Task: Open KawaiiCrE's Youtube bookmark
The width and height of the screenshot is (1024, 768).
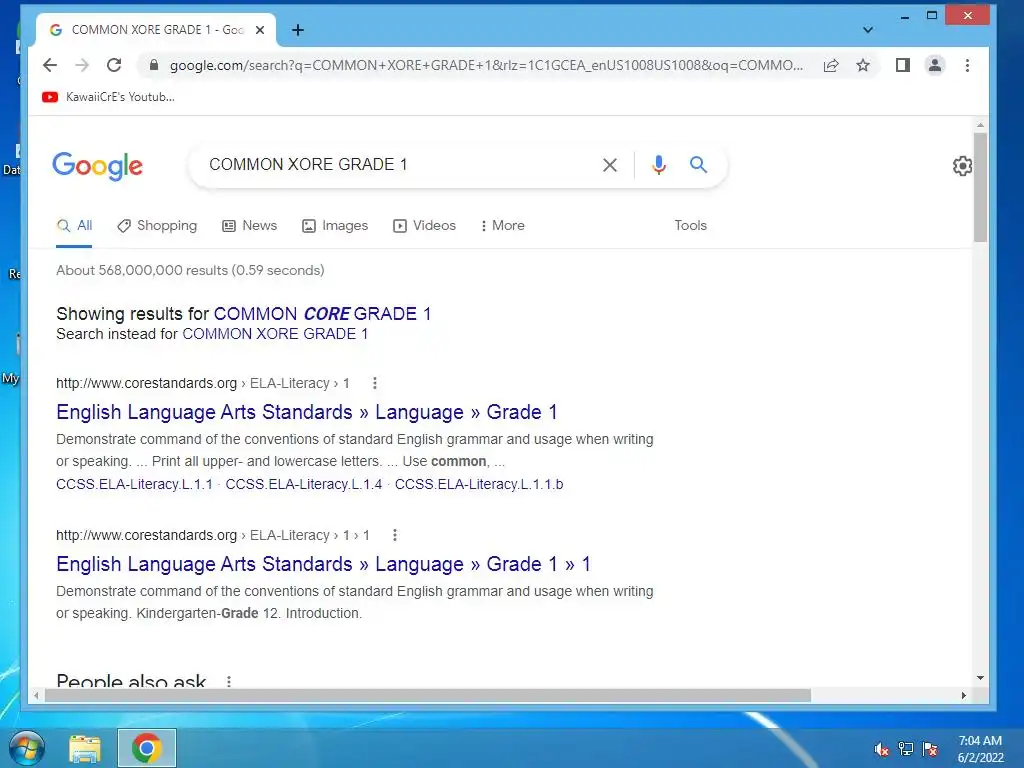Action: click(108, 97)
